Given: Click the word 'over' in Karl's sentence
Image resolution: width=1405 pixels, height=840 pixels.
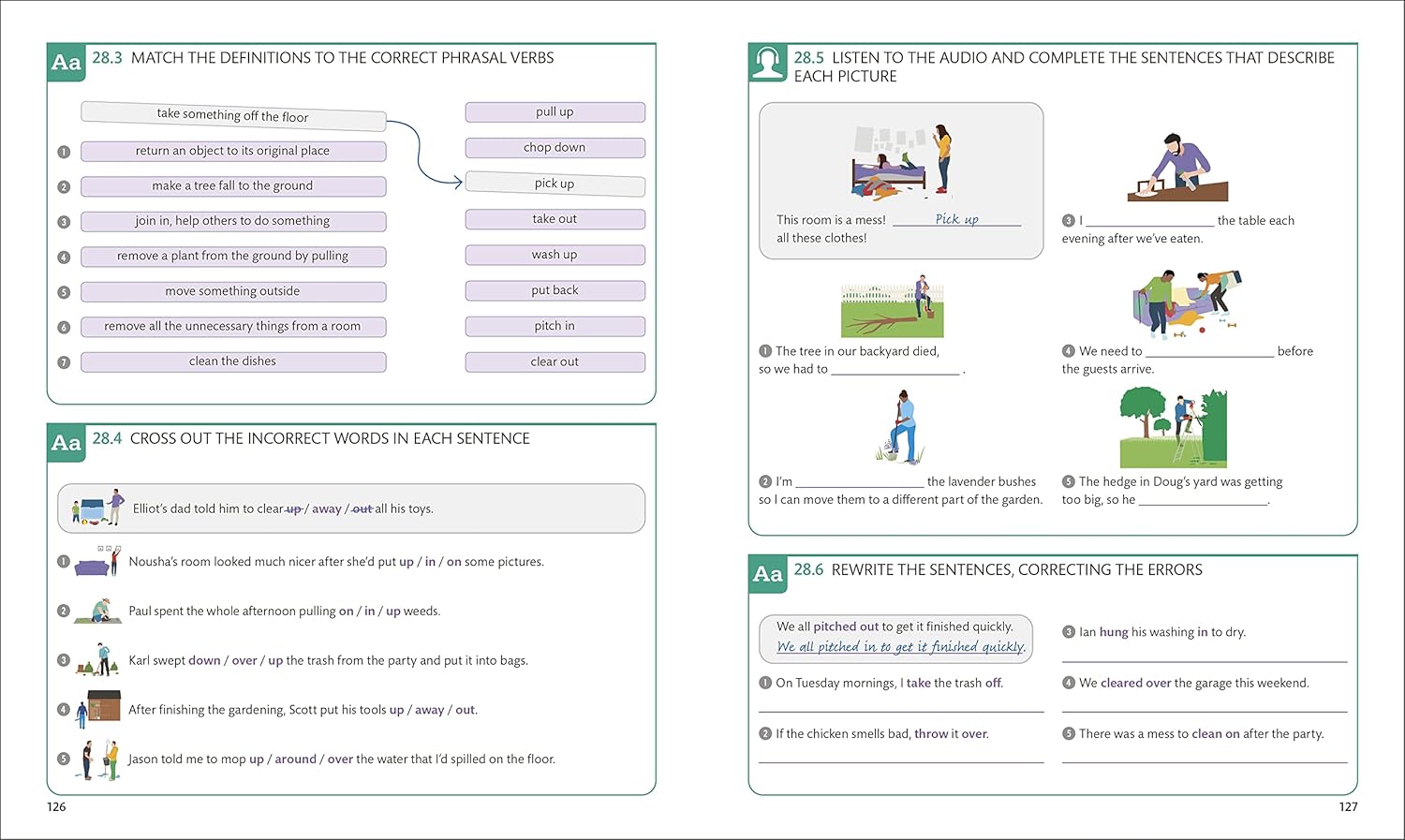Looking at the screenshot, I should click(244, 660).
